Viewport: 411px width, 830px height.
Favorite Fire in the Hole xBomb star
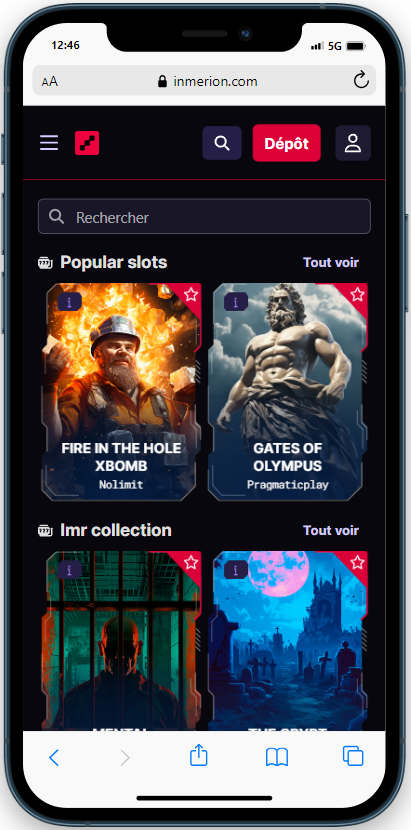tap(191, 294)
